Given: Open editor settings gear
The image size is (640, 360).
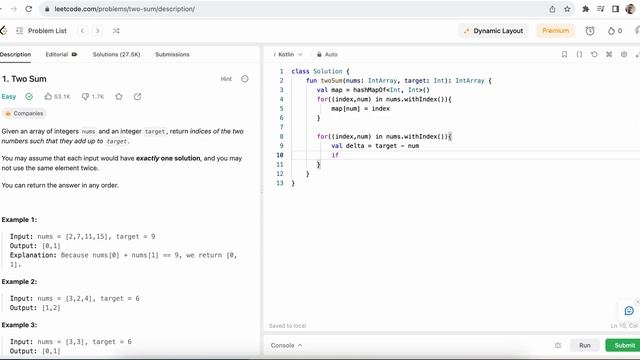Looking at the screenshot, I should 624,54.
